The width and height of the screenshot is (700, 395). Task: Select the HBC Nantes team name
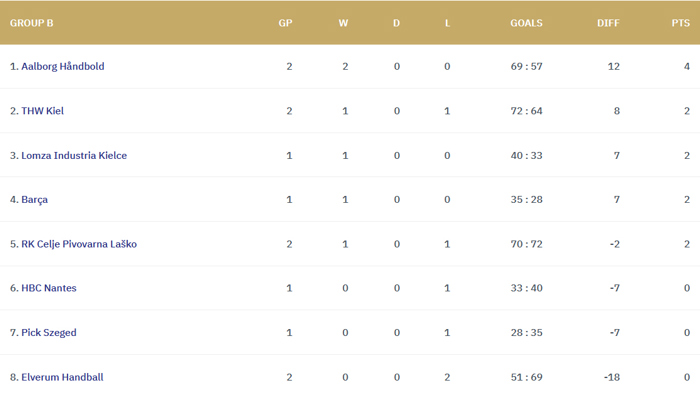(x=49, y=288)
